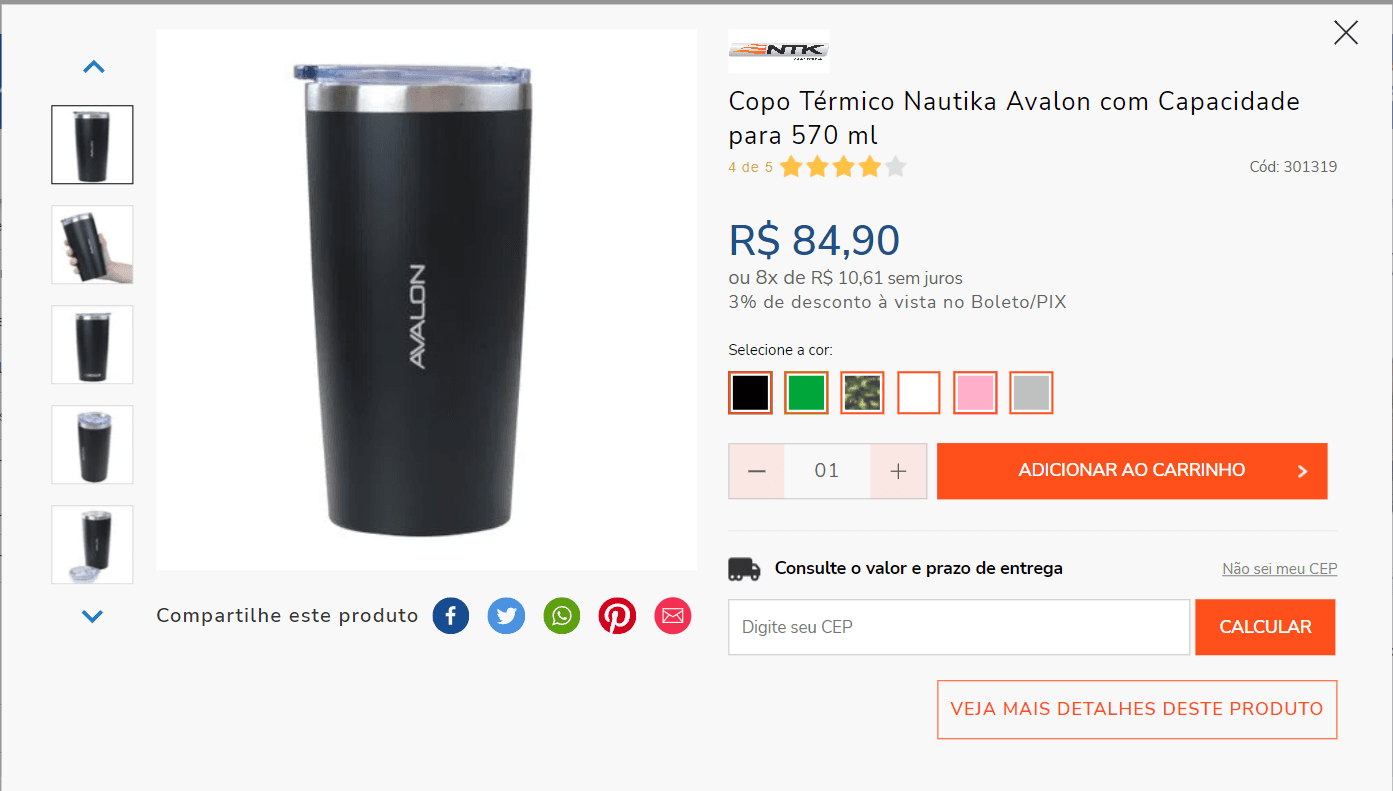
Task: Share product via WhatsApp icon
Action: click(562, 616)
